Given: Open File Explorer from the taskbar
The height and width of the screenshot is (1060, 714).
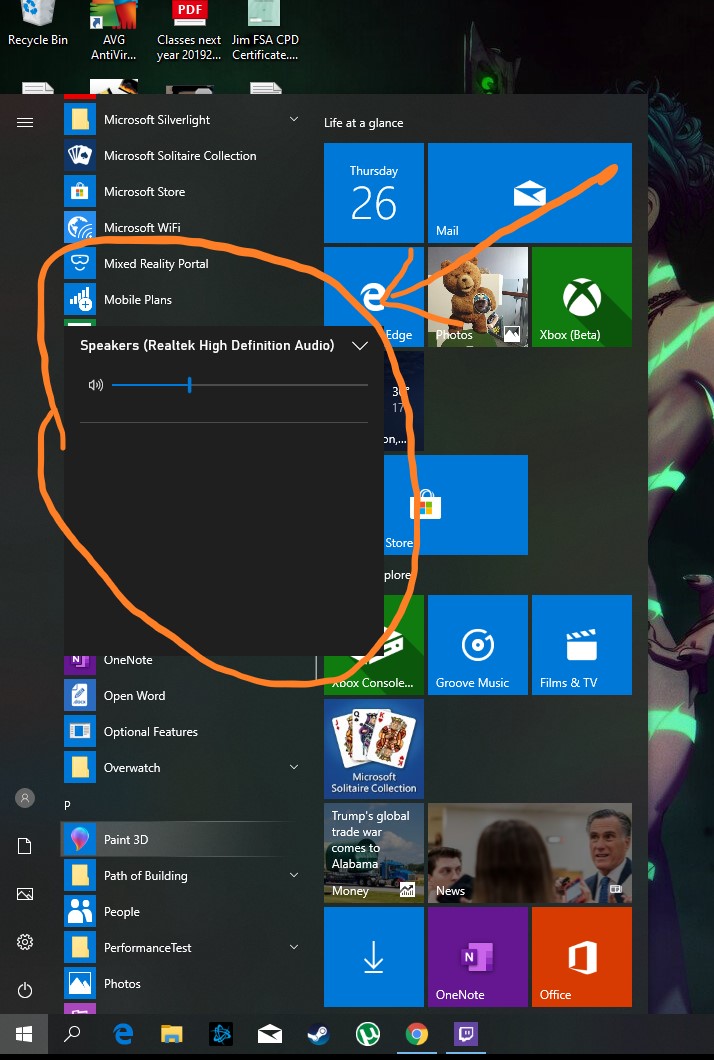Looking at the screenshot, I should (x=172, y=1034).
